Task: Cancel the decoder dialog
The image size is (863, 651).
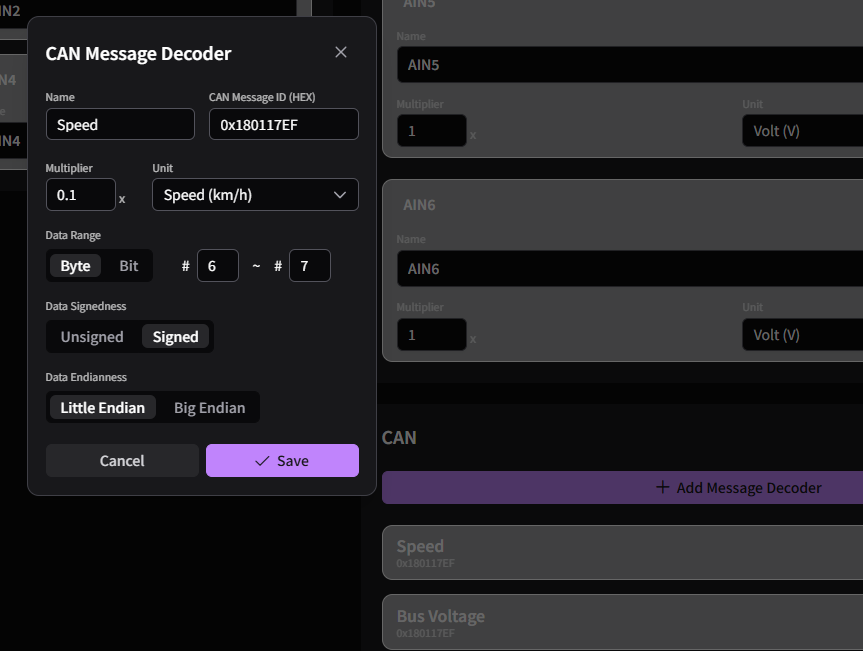Action: click(122, 461)
